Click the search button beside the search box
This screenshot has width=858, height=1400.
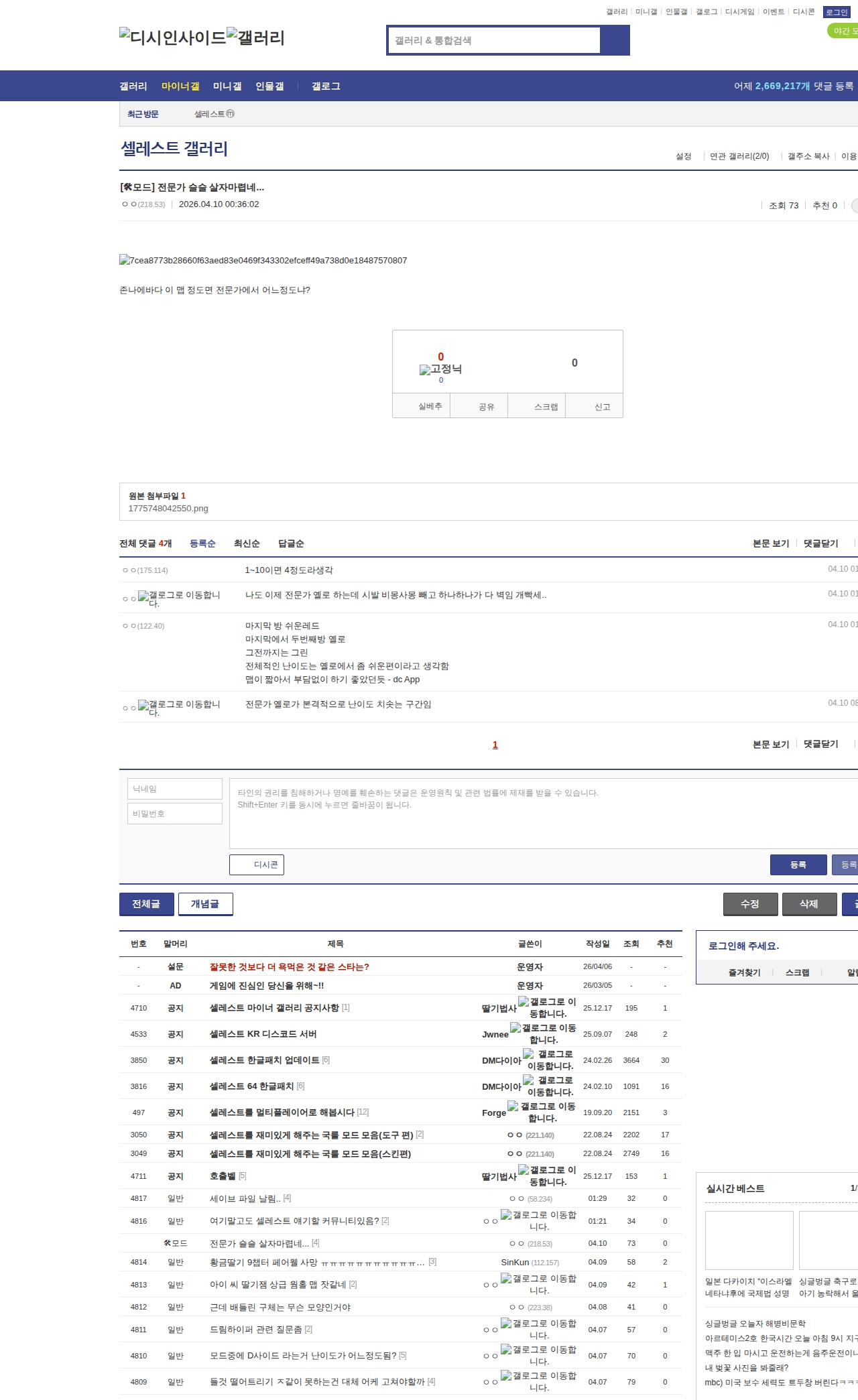tap(615, 40)
